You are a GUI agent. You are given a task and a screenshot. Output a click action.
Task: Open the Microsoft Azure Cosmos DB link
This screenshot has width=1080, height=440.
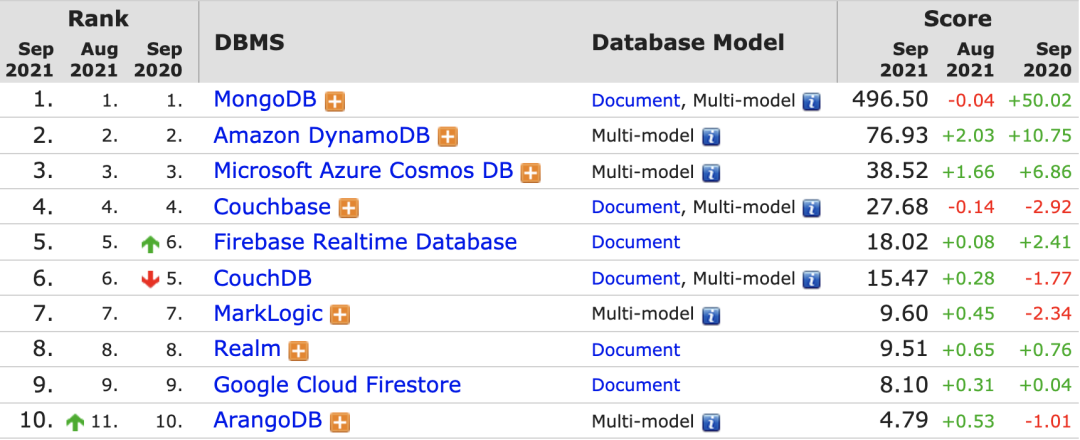point(363,171)
